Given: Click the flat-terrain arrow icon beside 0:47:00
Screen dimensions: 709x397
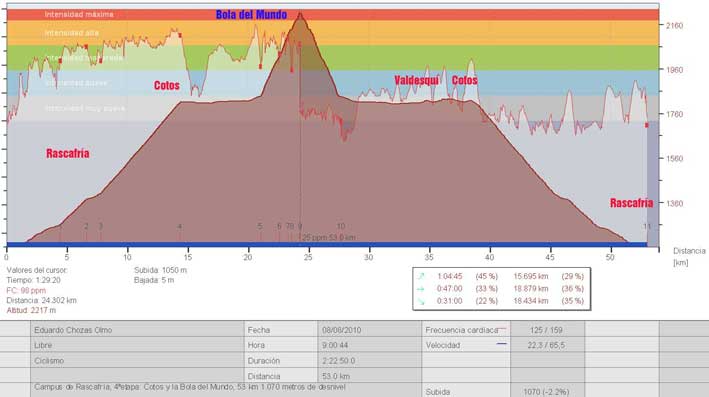Looking at the screenshot, I should (x=421, y=288).
